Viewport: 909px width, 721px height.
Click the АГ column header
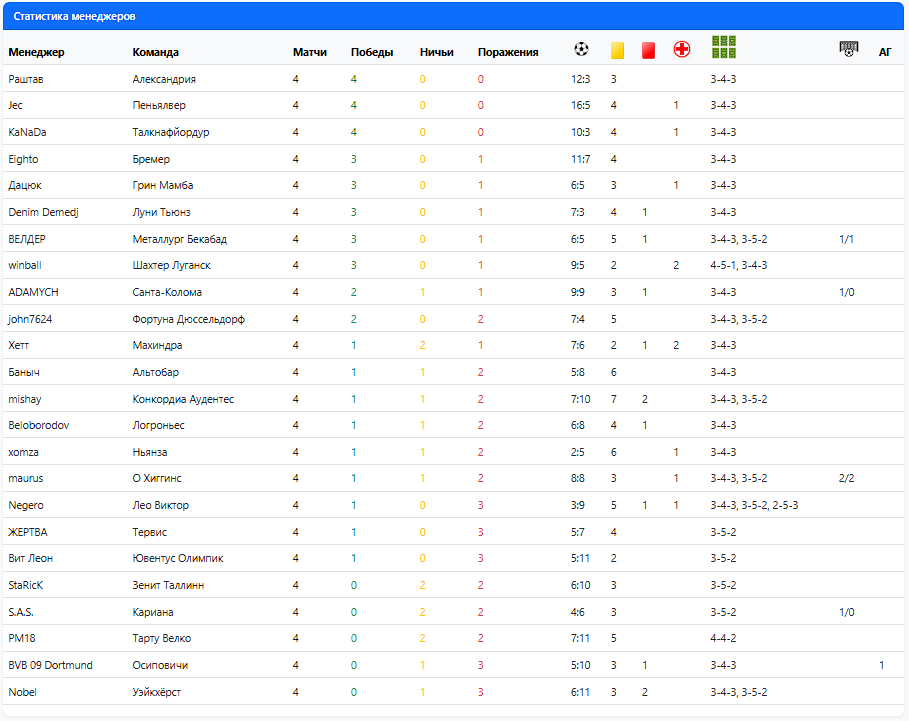[885, 52]
